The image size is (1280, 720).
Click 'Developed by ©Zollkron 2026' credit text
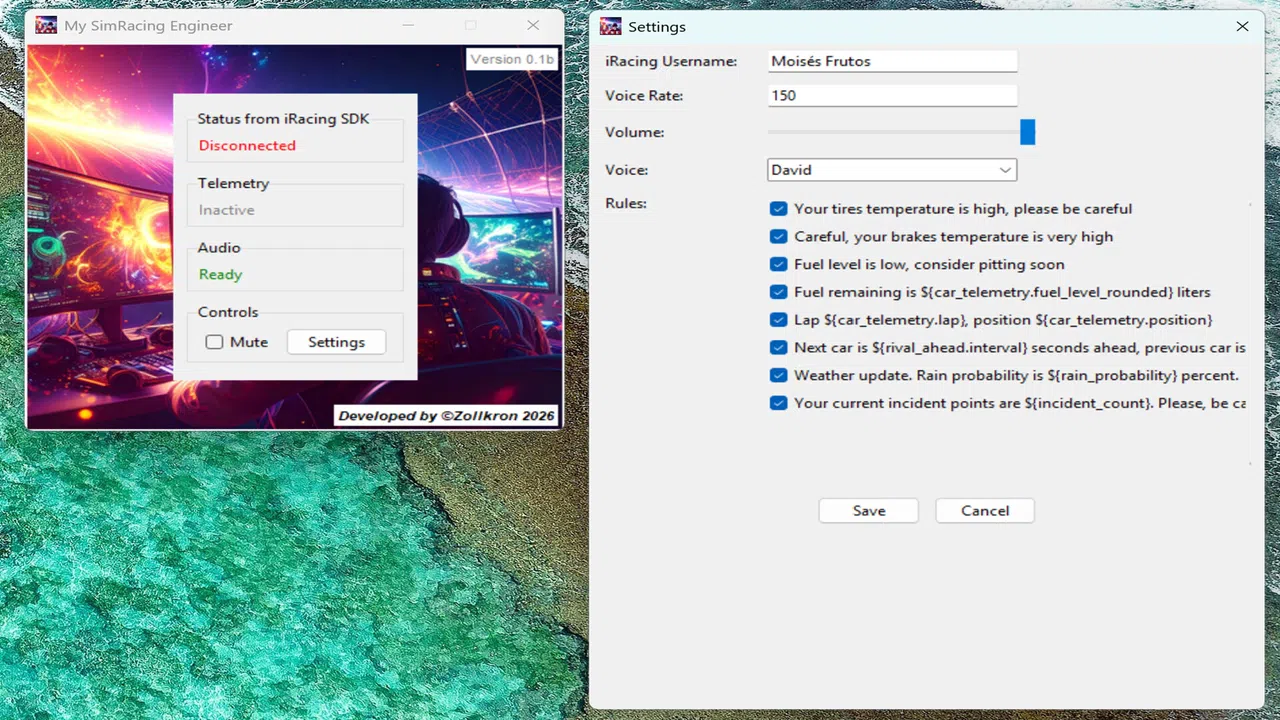pos(446,416)
